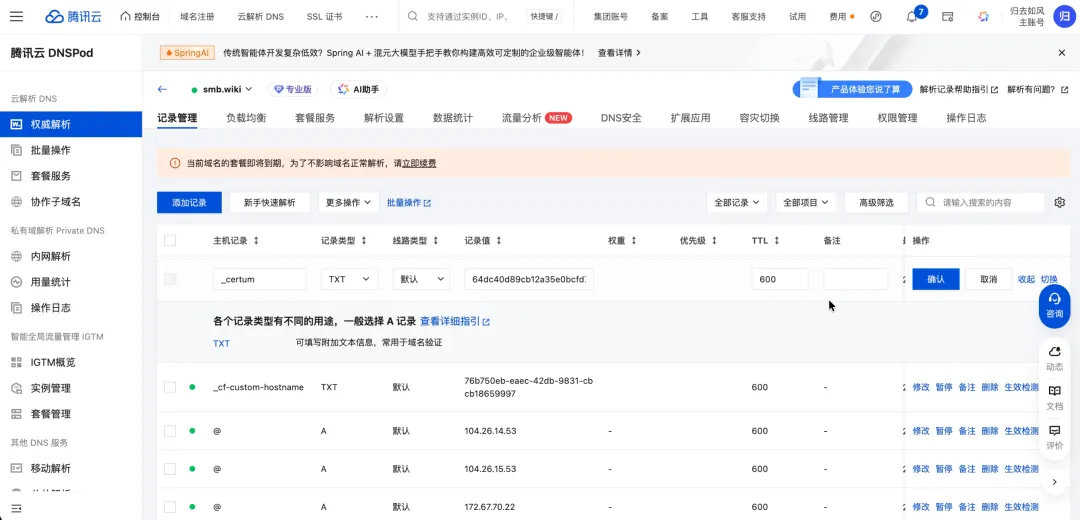
Task: Expand the 全部记录 filter dropdown
Action: pyautogui.click(x=737, y=202)
